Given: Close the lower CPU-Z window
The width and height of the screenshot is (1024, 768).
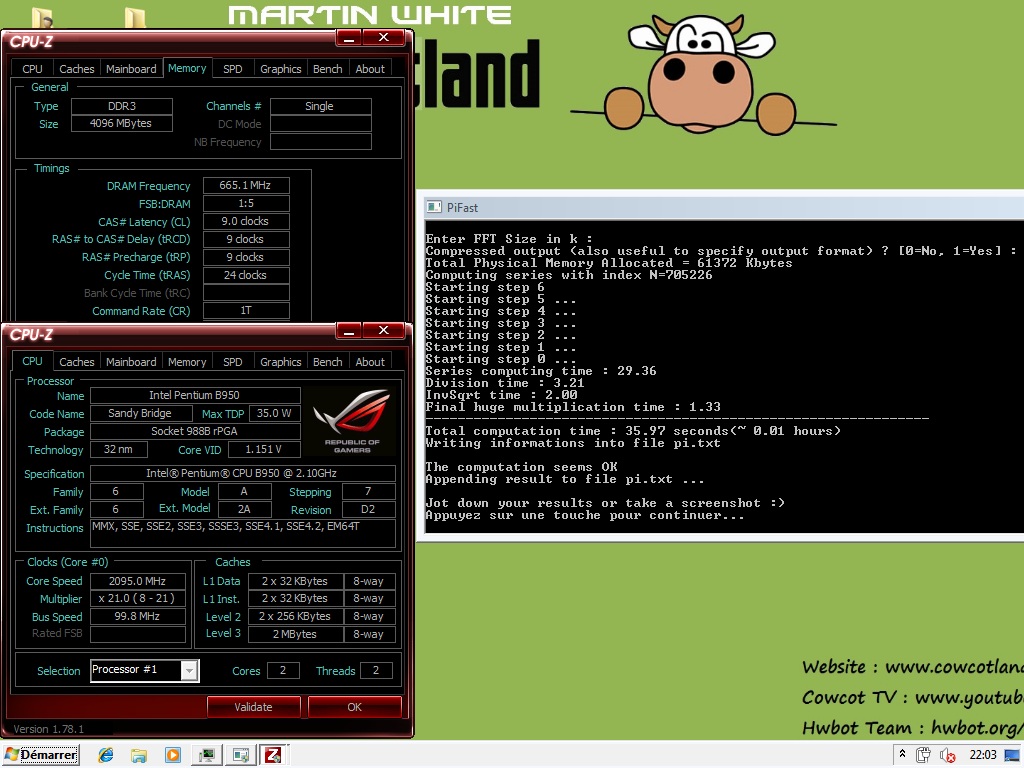Looking at the screenshot, I should coord(384,330).
